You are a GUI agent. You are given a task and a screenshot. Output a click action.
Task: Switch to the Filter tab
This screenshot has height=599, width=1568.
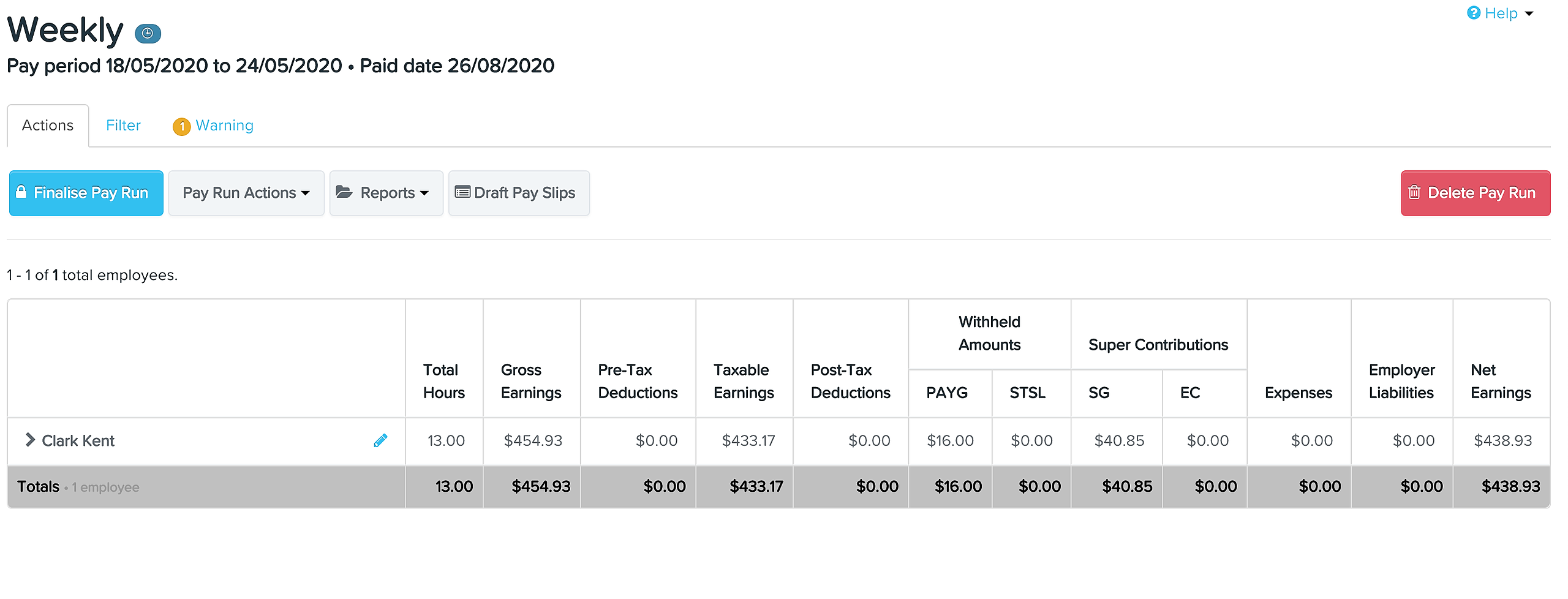tap(123, 126)
